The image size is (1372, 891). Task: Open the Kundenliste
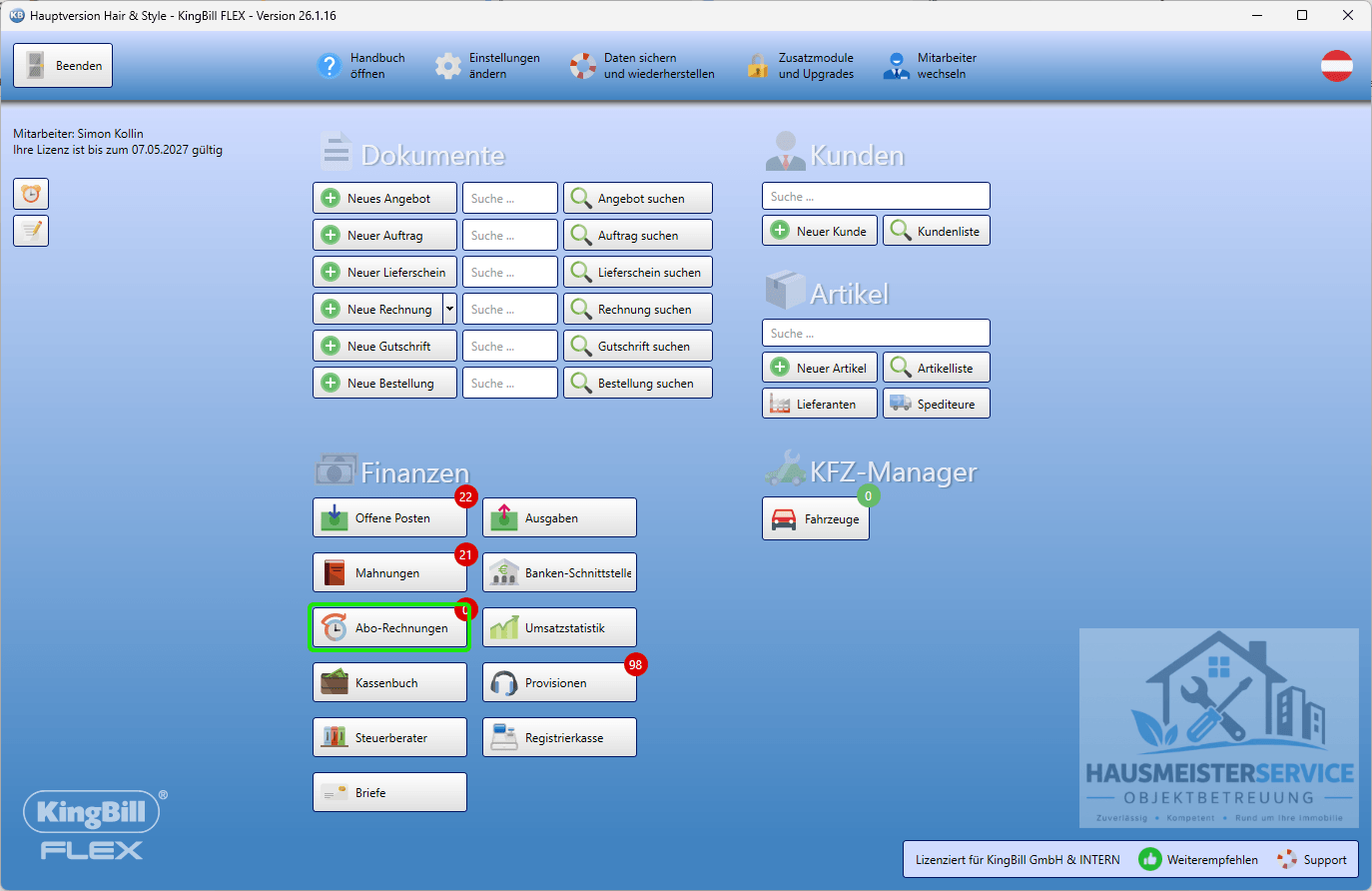coord(937,231)
